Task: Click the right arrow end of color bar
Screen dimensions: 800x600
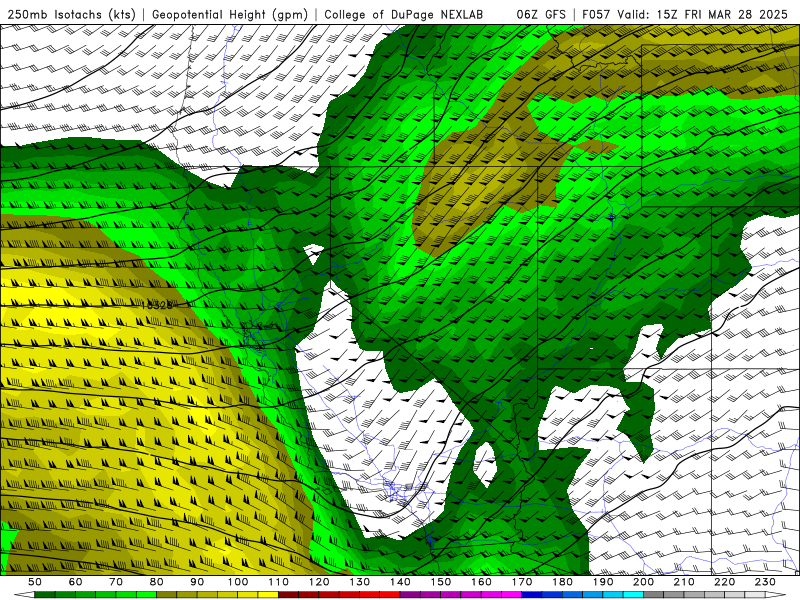Action: [x=776, y=595]
